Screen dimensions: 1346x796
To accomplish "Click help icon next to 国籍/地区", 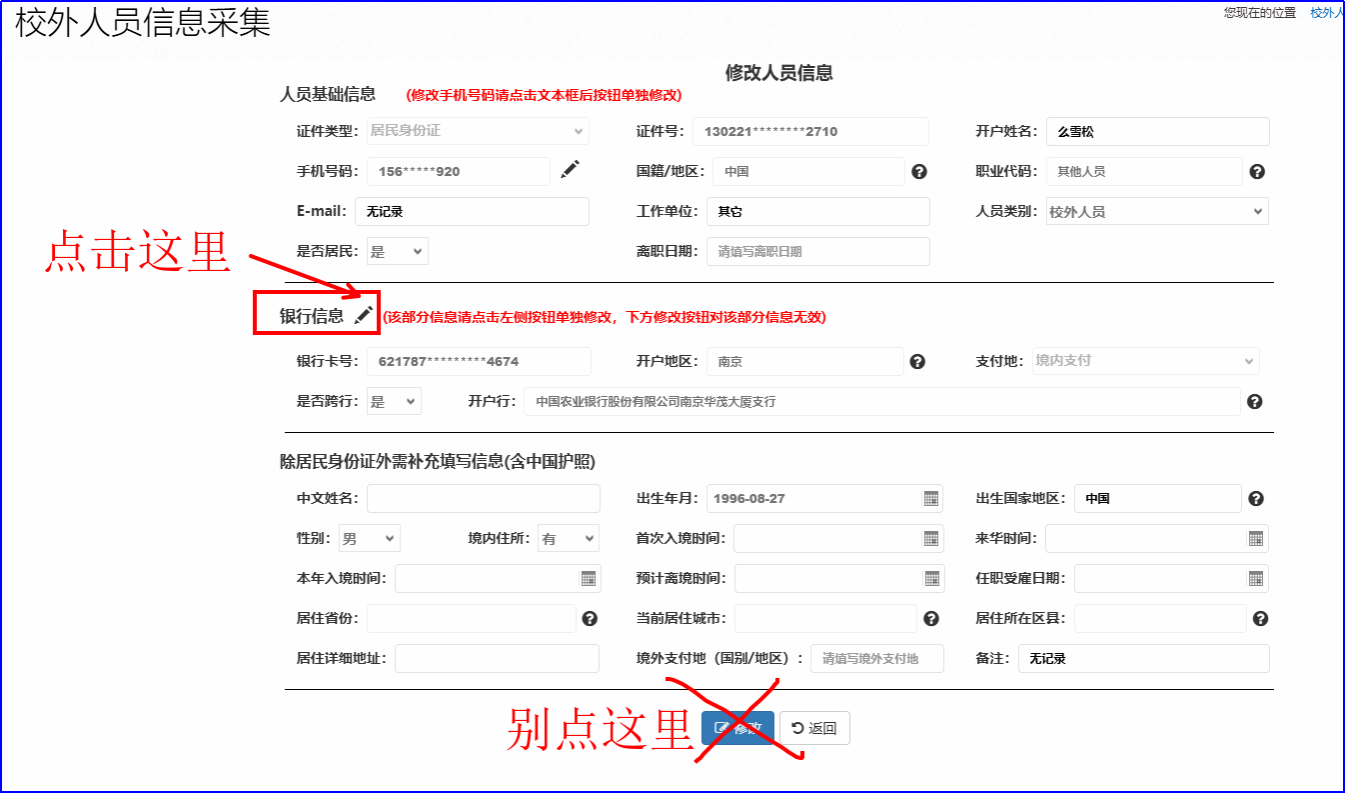I will (x=919, y=172).
